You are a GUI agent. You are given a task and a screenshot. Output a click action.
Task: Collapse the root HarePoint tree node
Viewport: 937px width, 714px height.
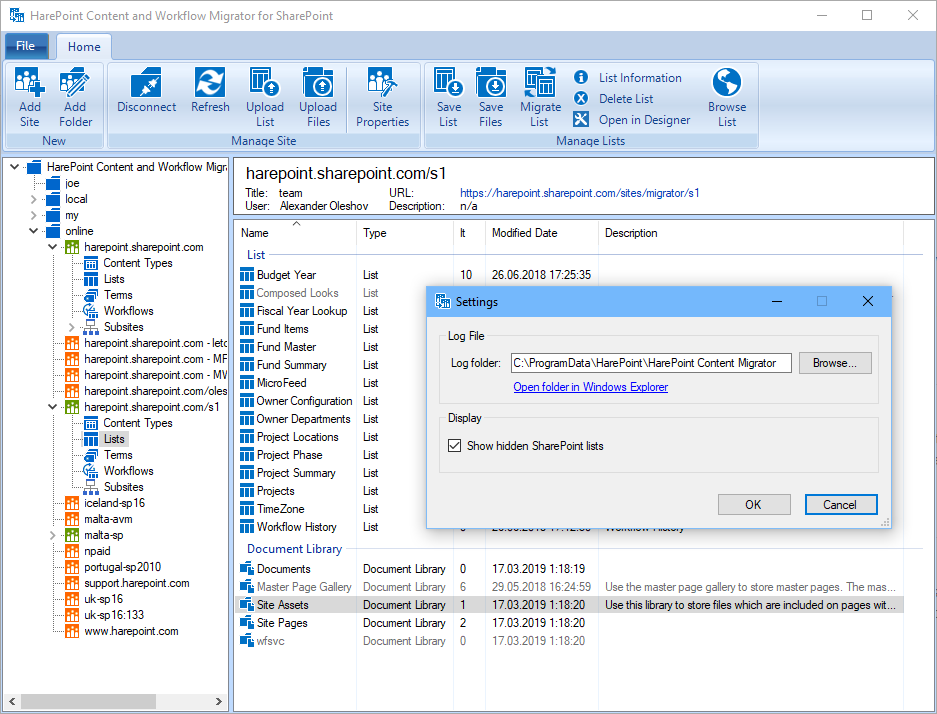(x=15, y=167)
